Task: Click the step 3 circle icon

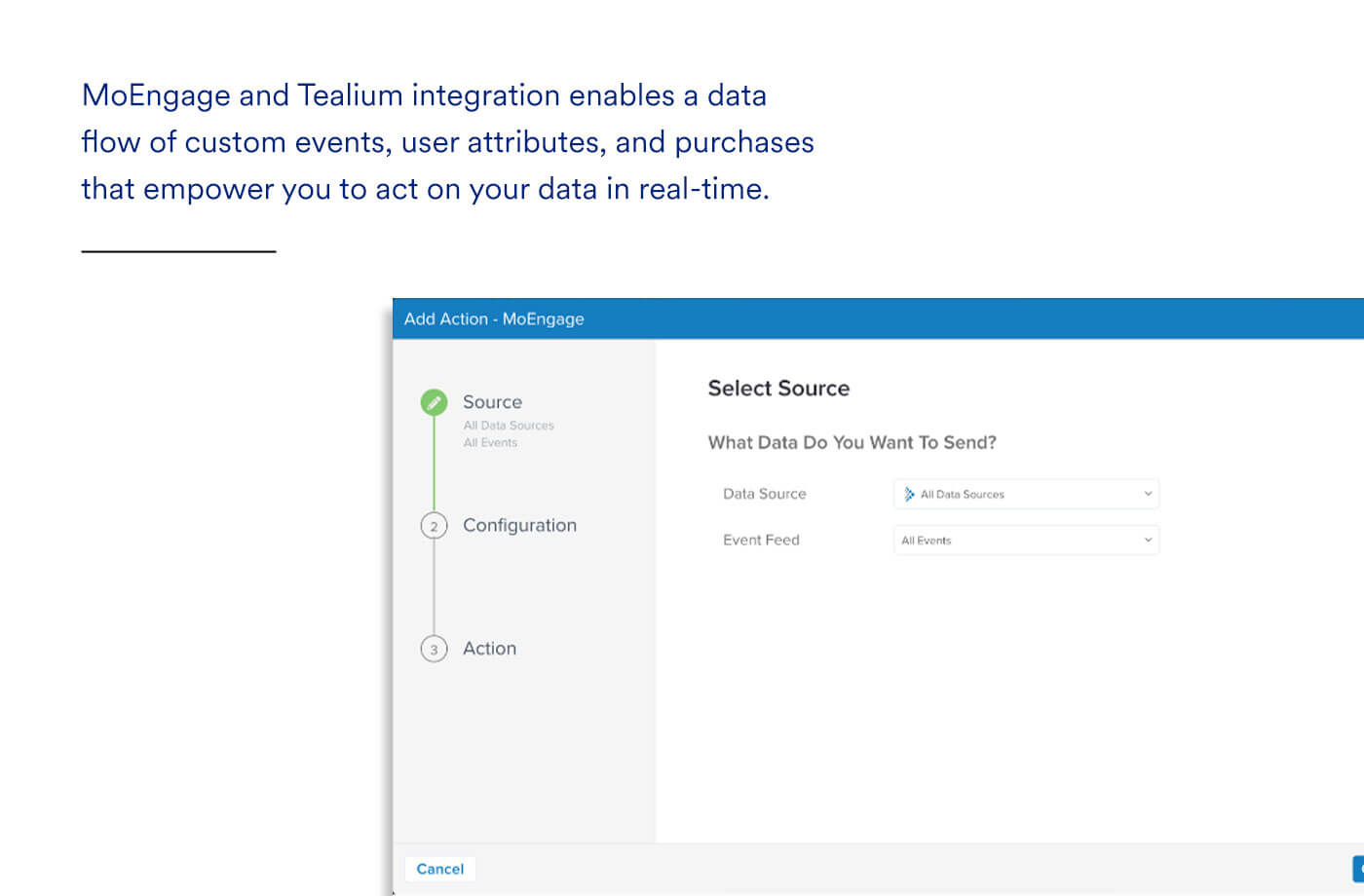Action: 434,649
